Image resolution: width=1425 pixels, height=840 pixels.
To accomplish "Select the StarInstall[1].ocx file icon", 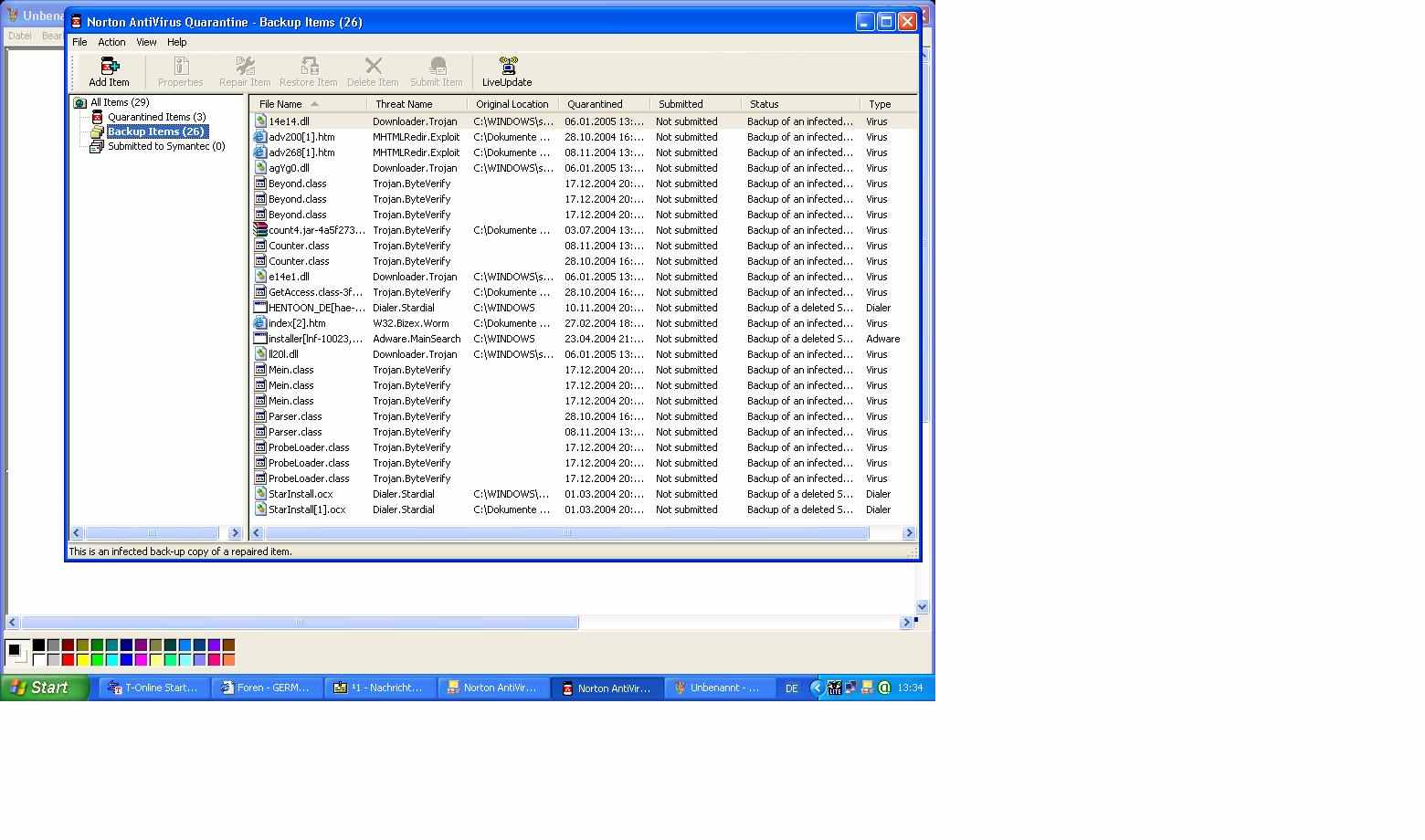I will coord(260,509).
